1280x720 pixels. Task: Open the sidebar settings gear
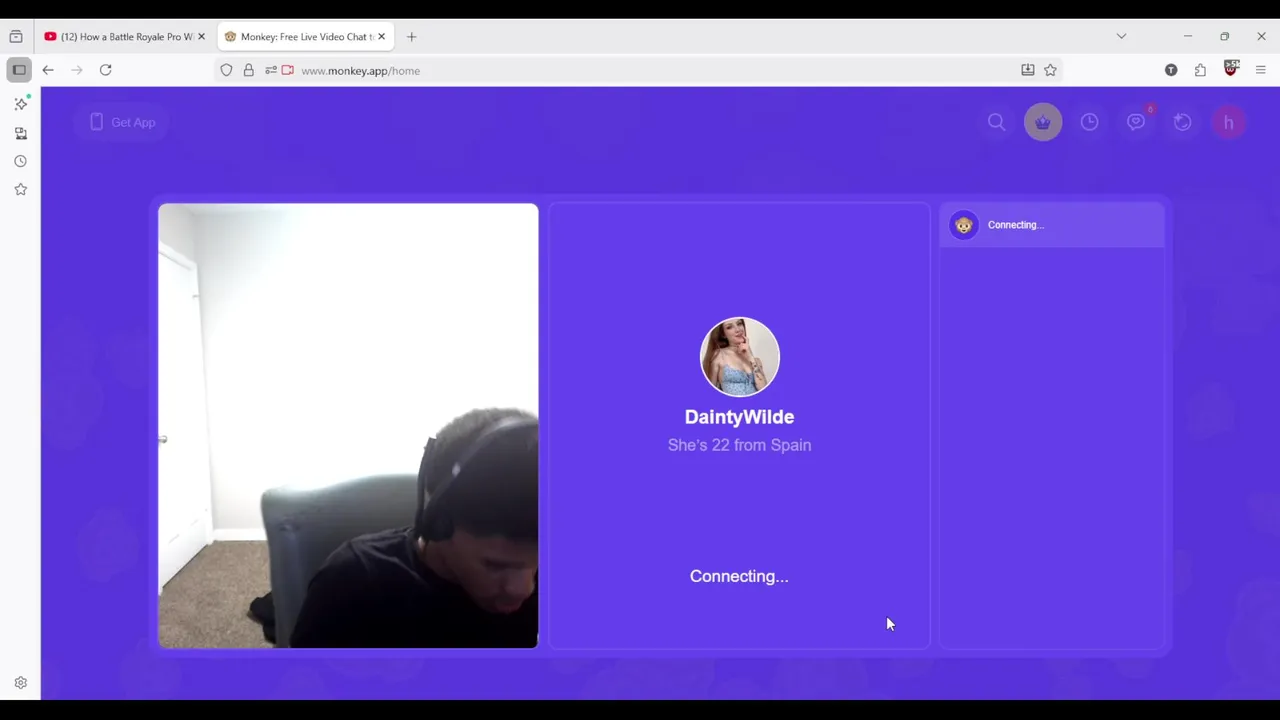[x=21, y=683]
